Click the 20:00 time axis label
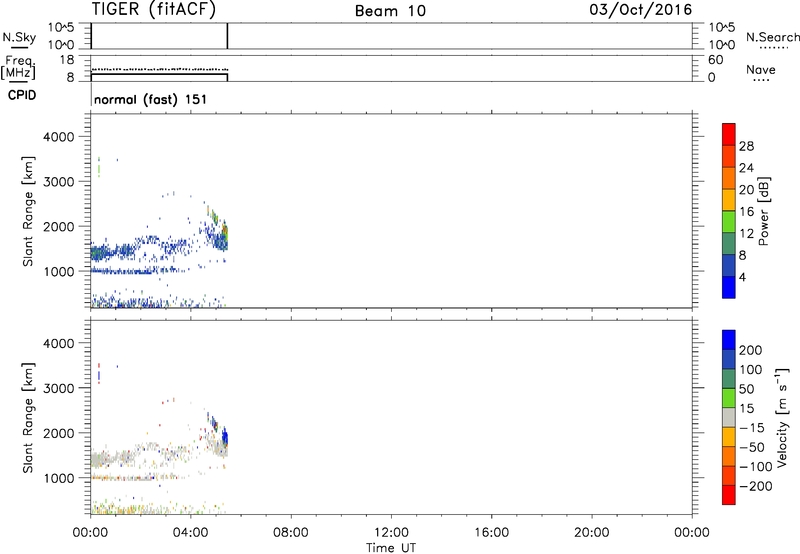Screen dimensions: 800x554 [x=591, y=533]
